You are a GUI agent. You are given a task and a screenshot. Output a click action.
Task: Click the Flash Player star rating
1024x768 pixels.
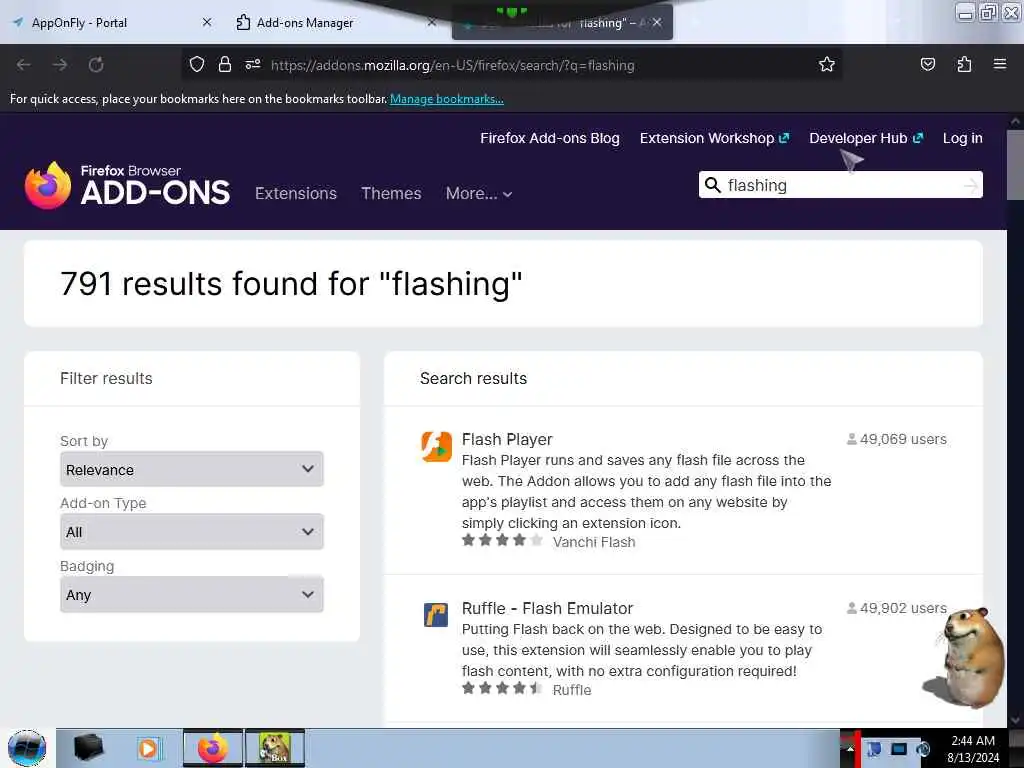click(x=502, y=540)
